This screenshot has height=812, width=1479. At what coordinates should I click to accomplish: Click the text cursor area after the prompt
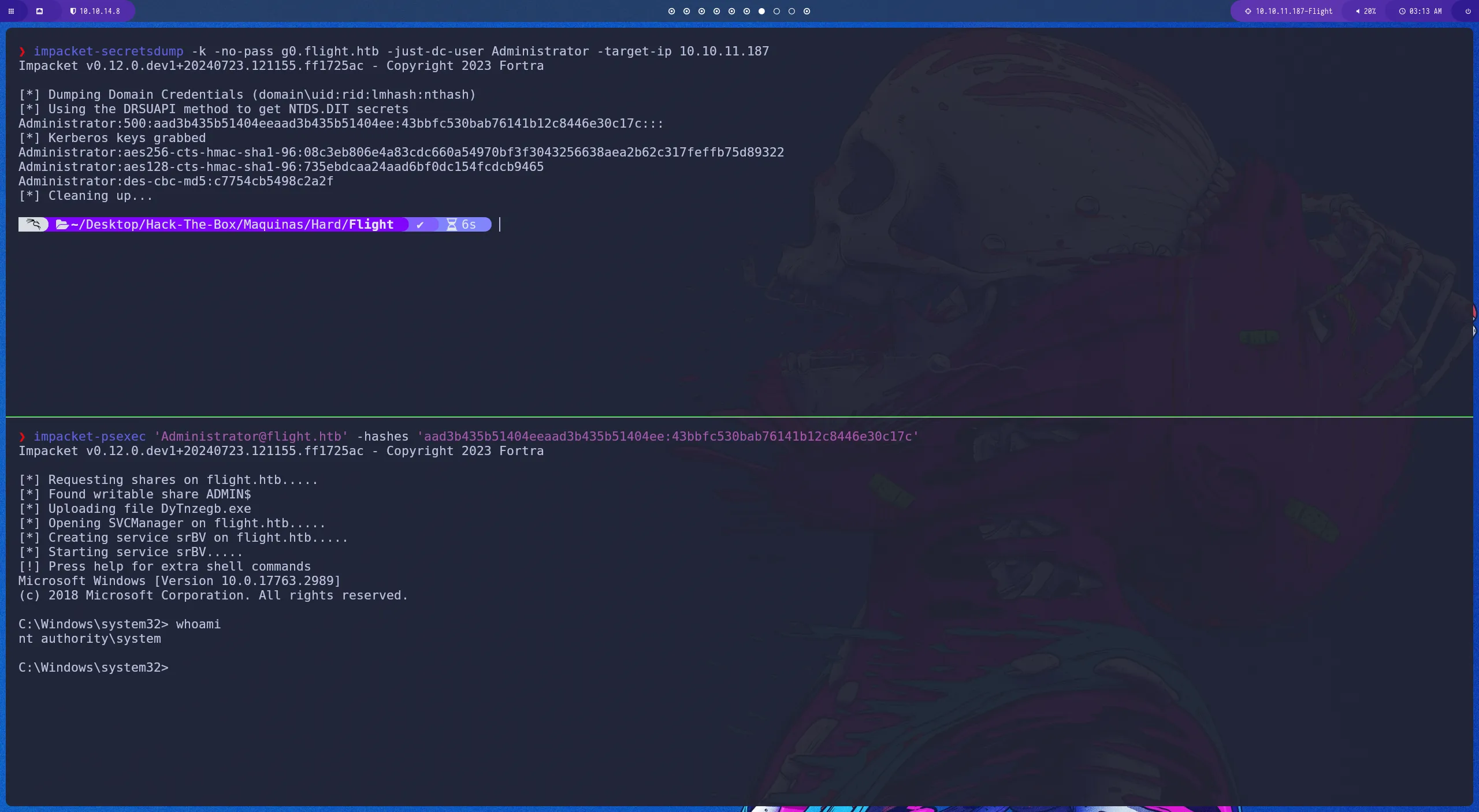pyautogui.click(x=499, y=225)
